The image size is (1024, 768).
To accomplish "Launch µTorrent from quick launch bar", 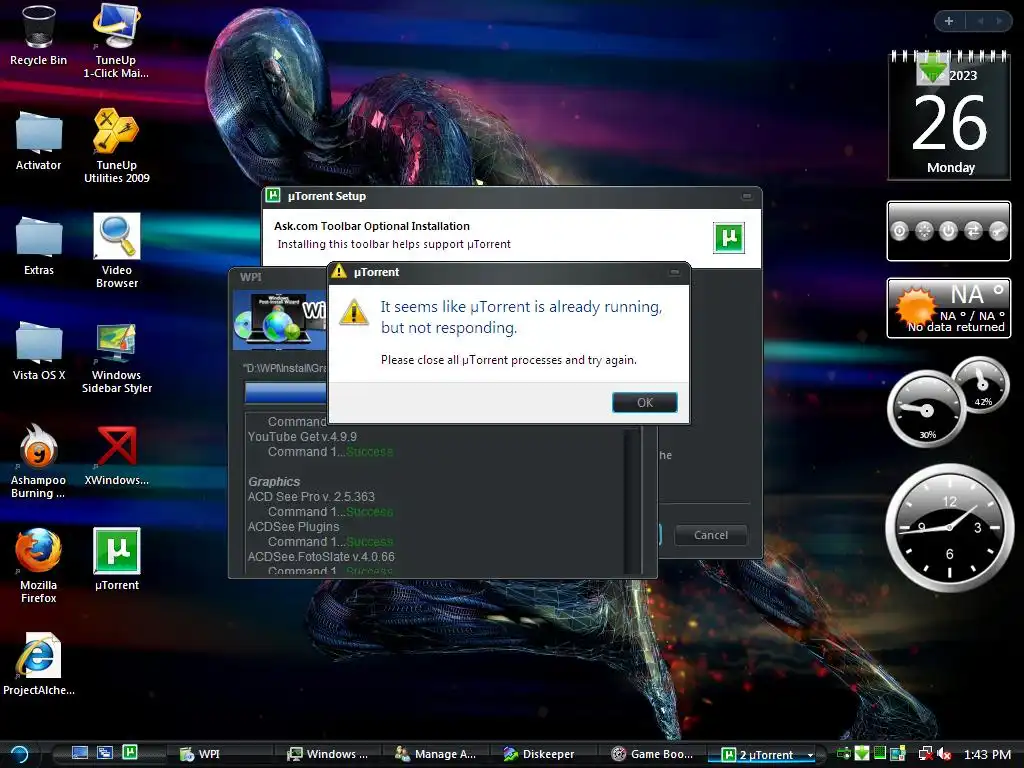I will (x=130, y=752).
